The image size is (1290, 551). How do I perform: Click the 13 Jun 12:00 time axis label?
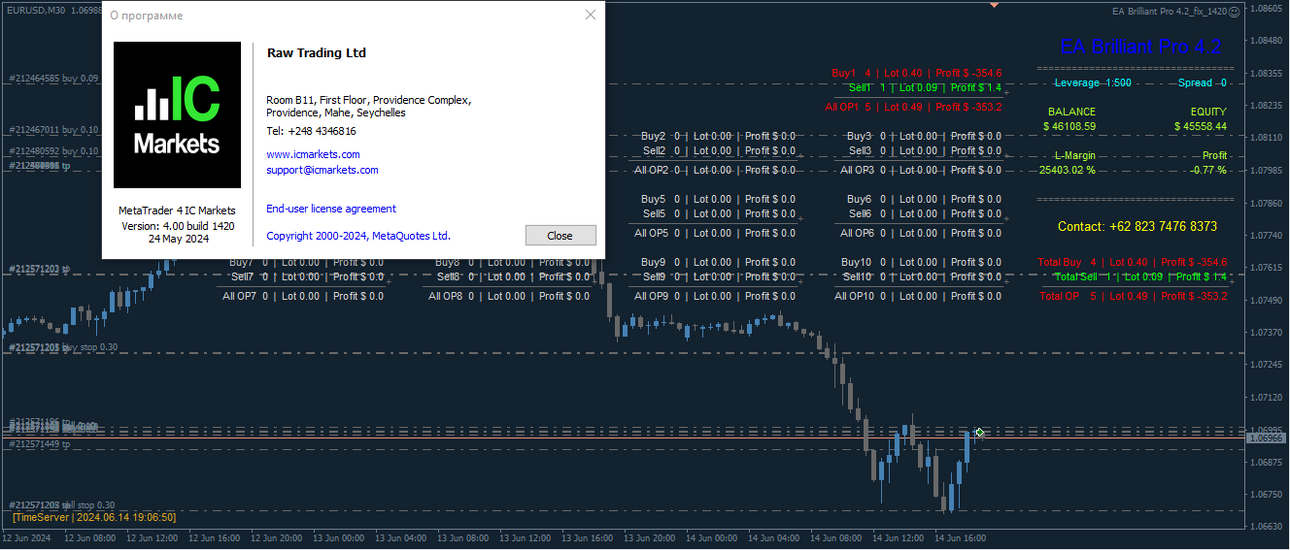tap(527, 538)
